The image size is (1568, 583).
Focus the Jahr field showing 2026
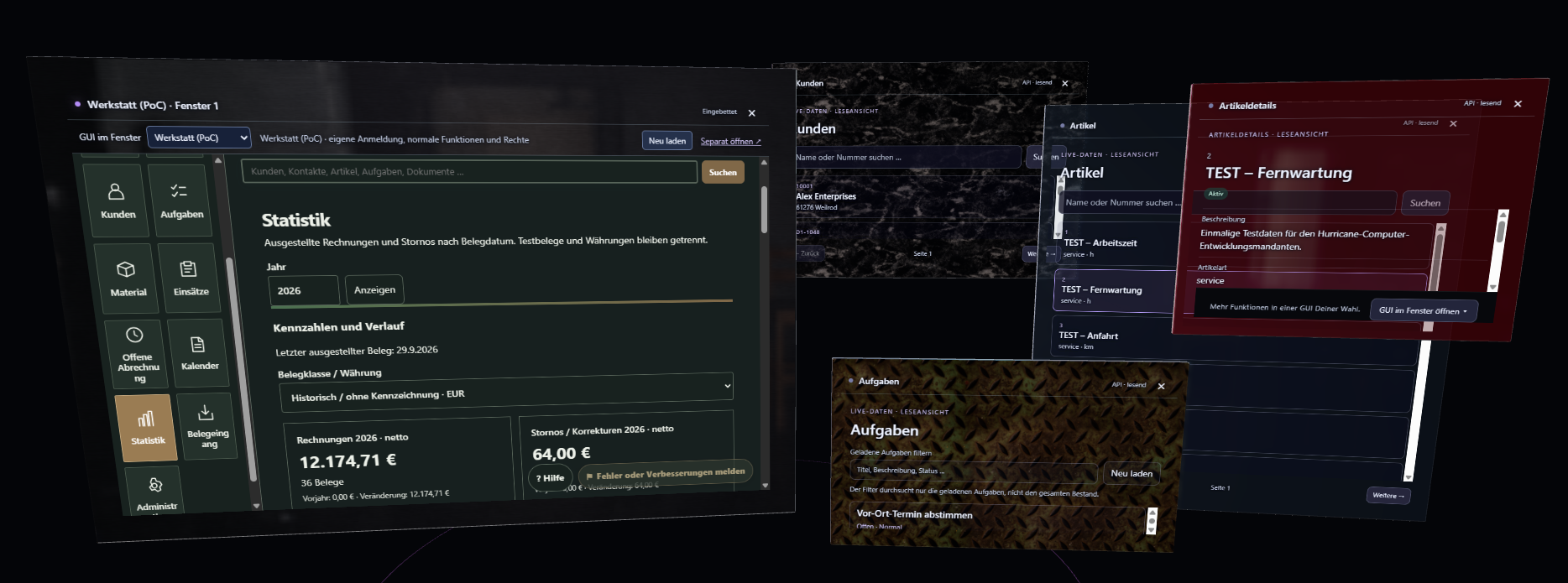point(303,291)
